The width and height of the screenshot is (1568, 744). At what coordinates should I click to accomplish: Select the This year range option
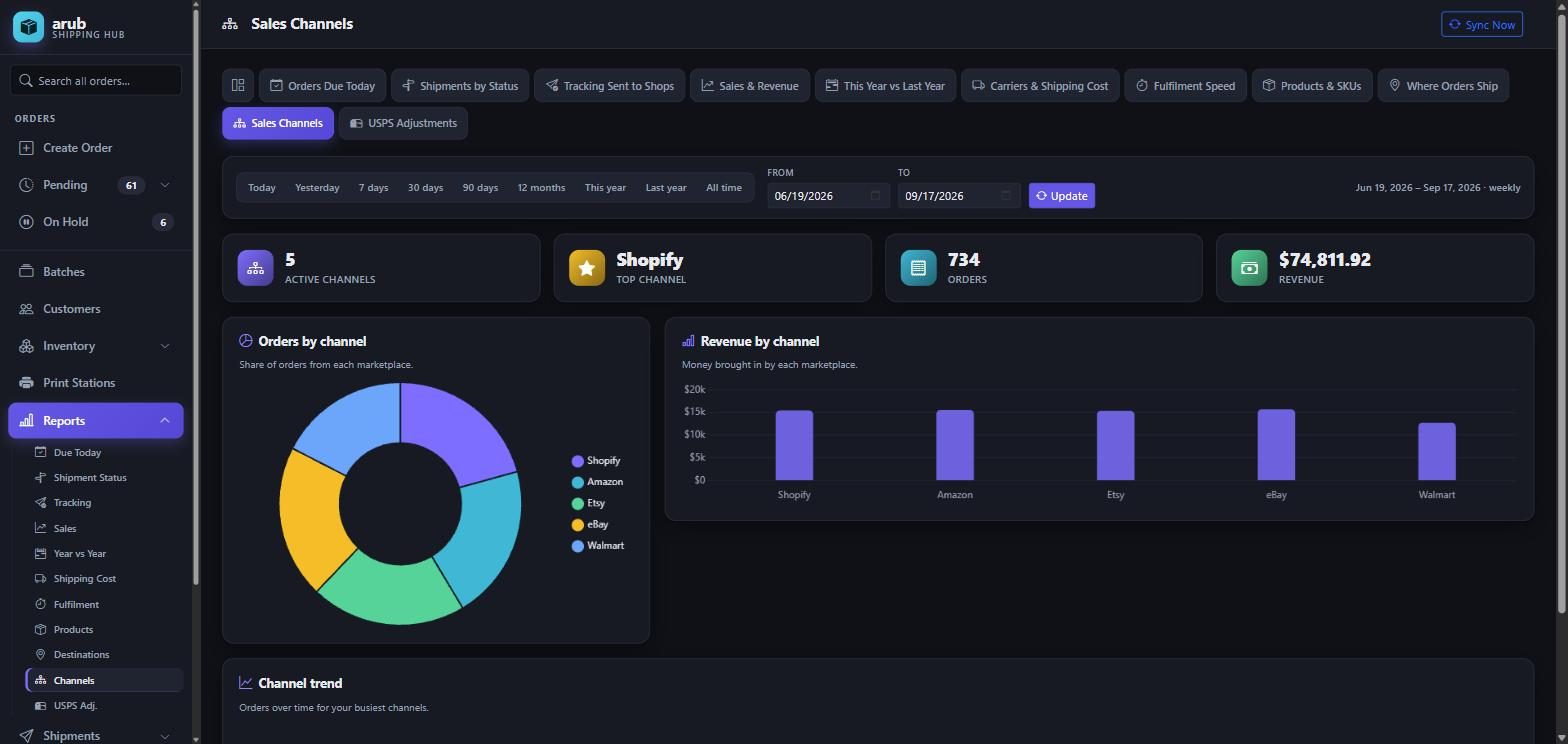[x=605, y=188]
